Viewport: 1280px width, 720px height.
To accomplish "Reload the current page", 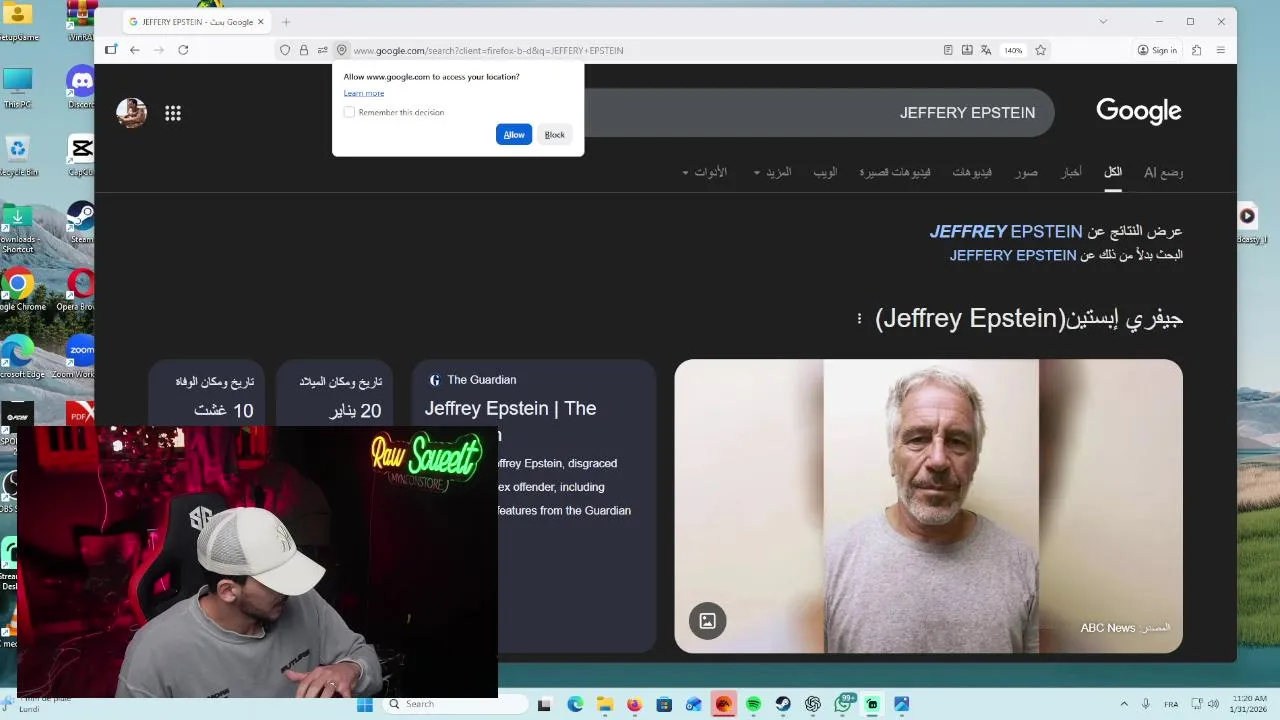I will tap(183, 50).
